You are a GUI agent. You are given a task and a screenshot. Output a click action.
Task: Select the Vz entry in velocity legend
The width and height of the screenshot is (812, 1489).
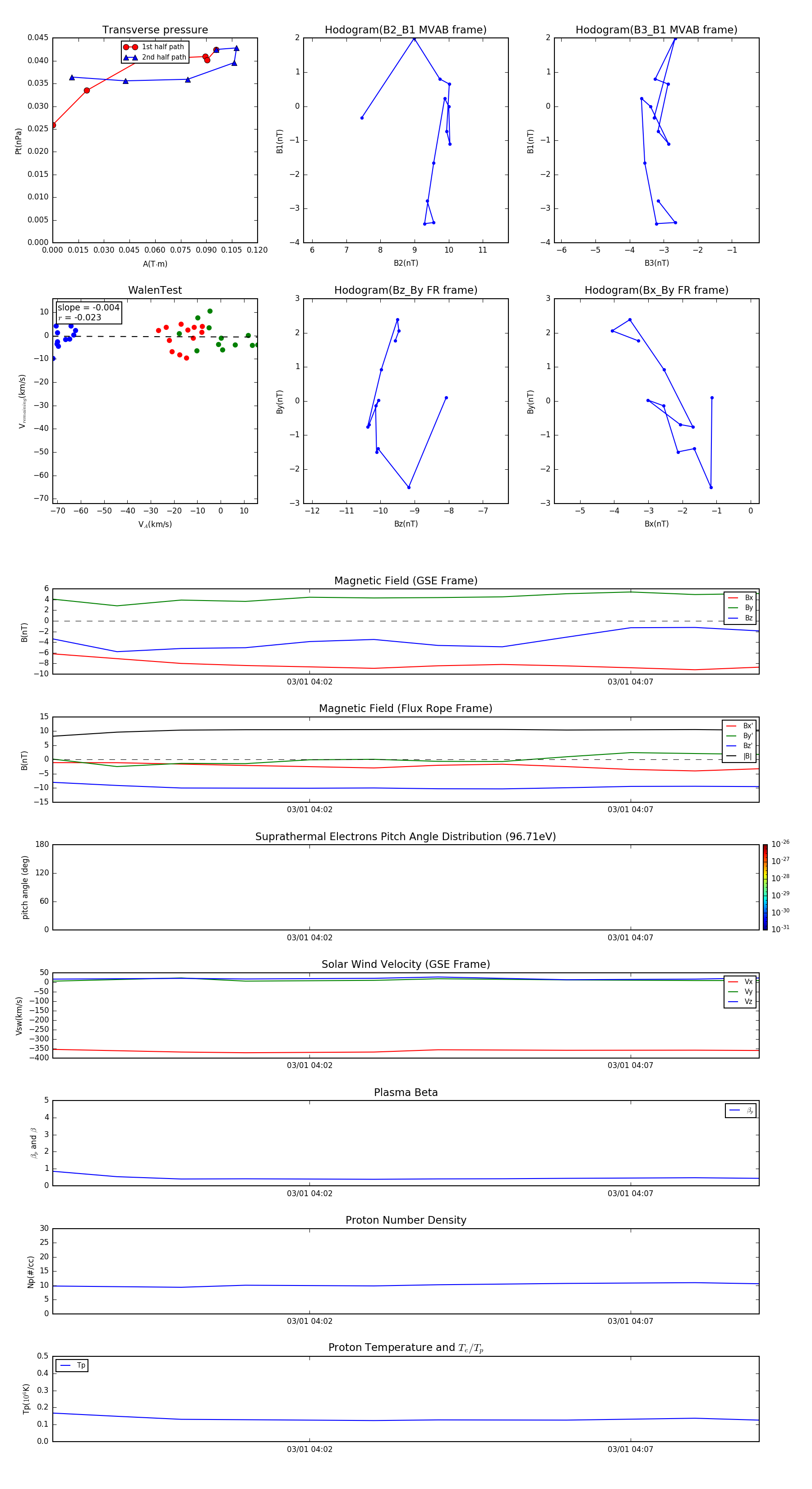(740, 1001)
